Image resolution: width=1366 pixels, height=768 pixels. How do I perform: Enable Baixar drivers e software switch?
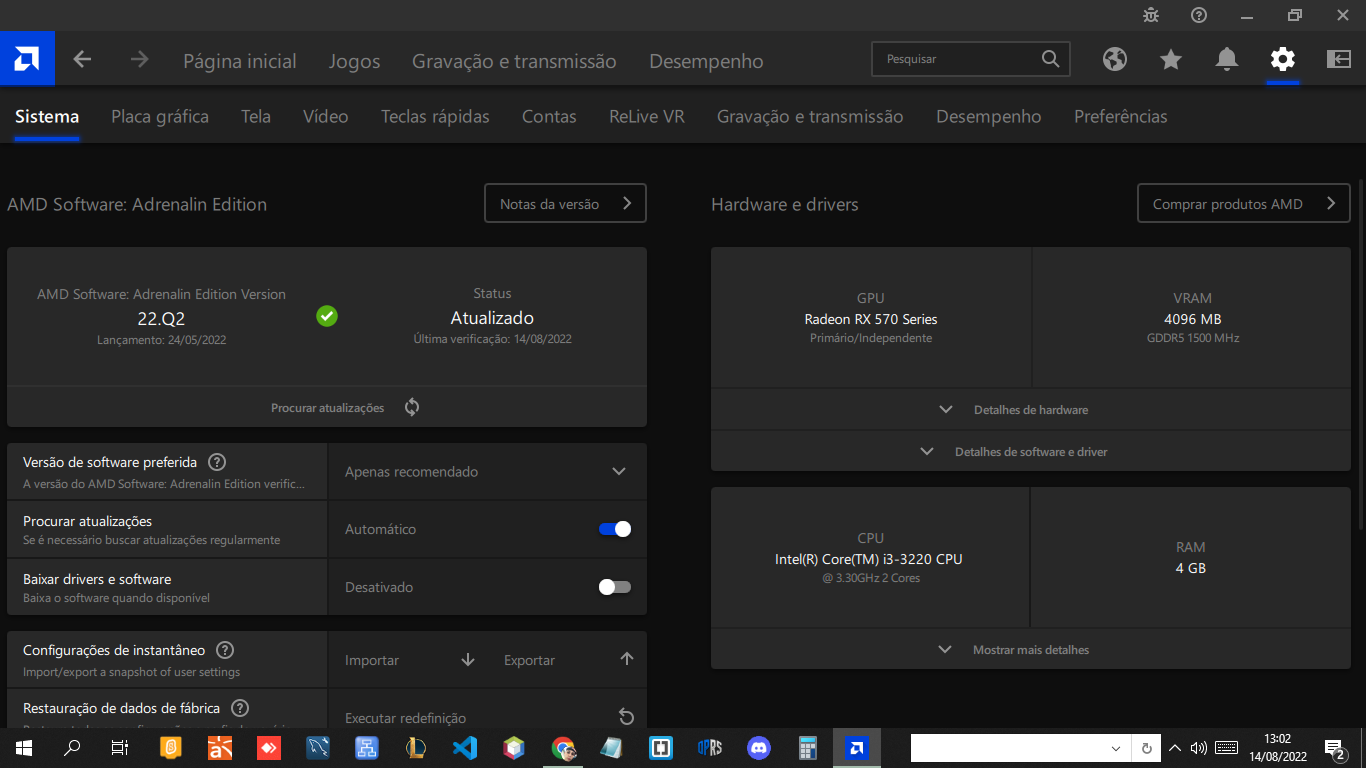(x=615, y=587)
